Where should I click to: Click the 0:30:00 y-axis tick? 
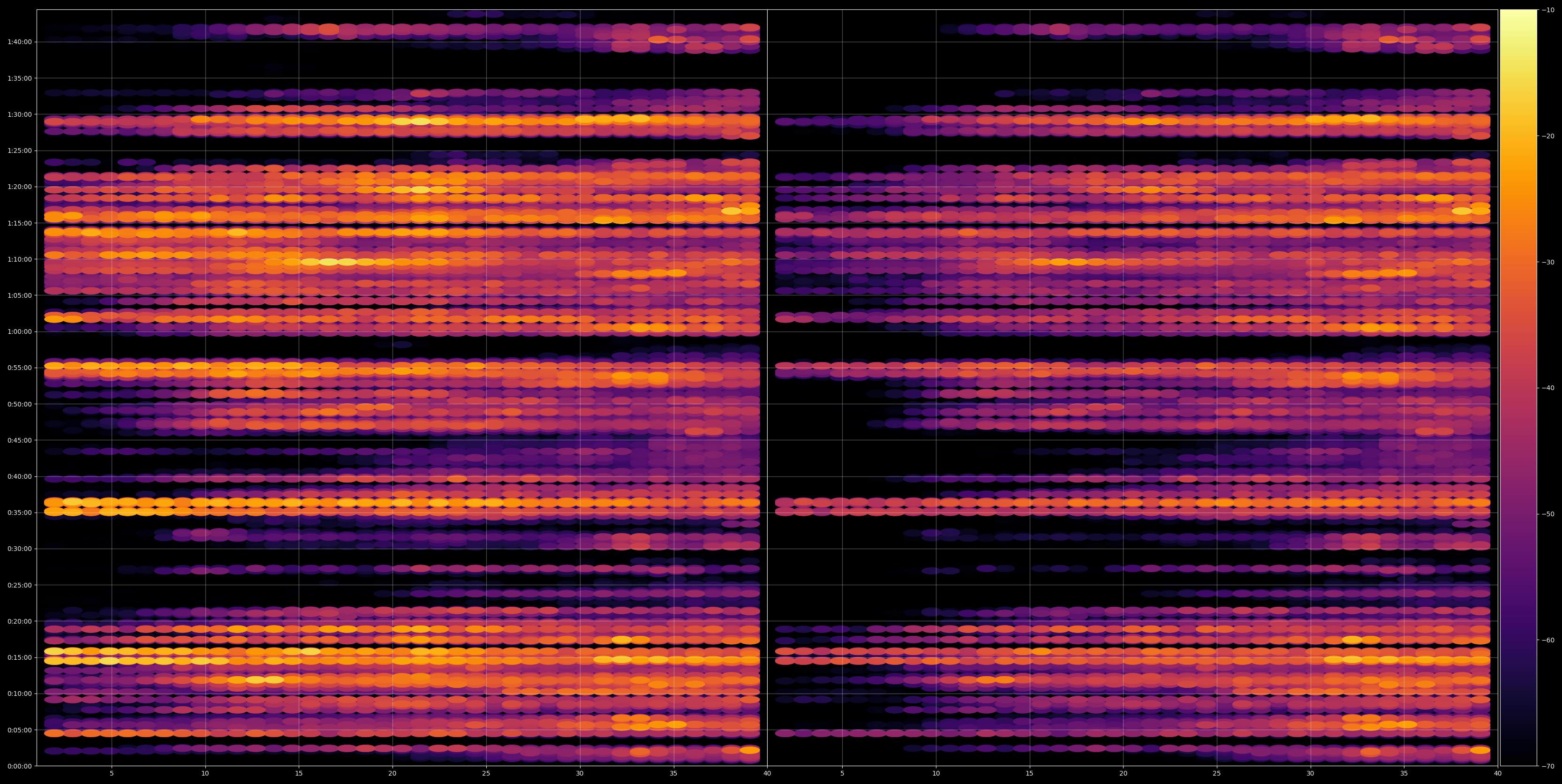pyautogui.click(x=20, y=549)
